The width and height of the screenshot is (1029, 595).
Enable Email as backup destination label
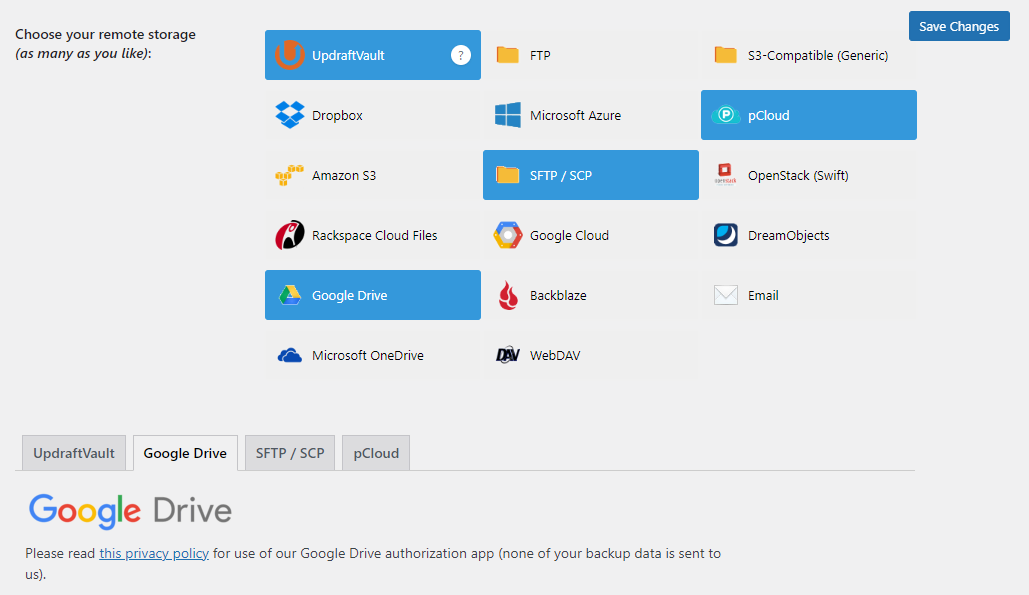click(763, 296)
